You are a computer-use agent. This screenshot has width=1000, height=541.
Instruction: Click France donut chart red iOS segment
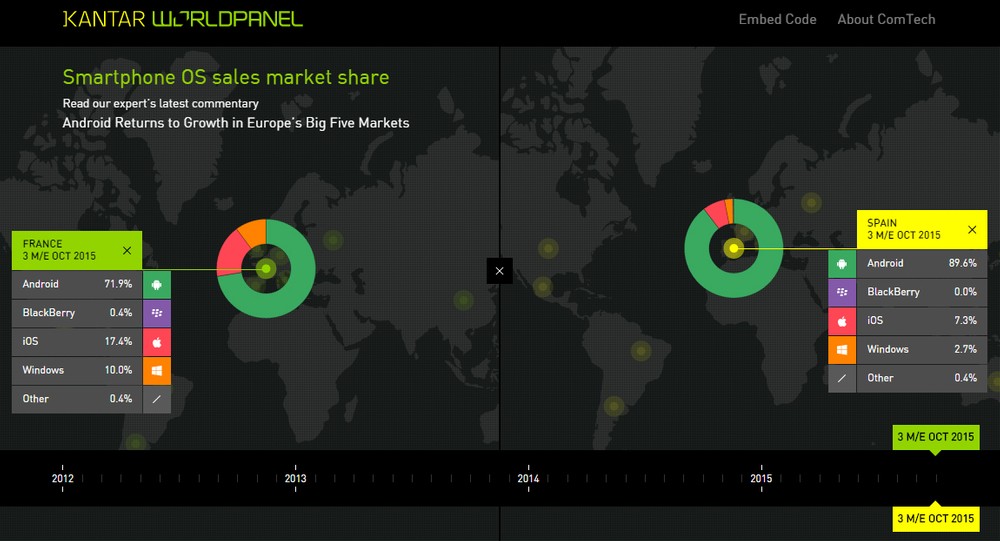point(230,255)
